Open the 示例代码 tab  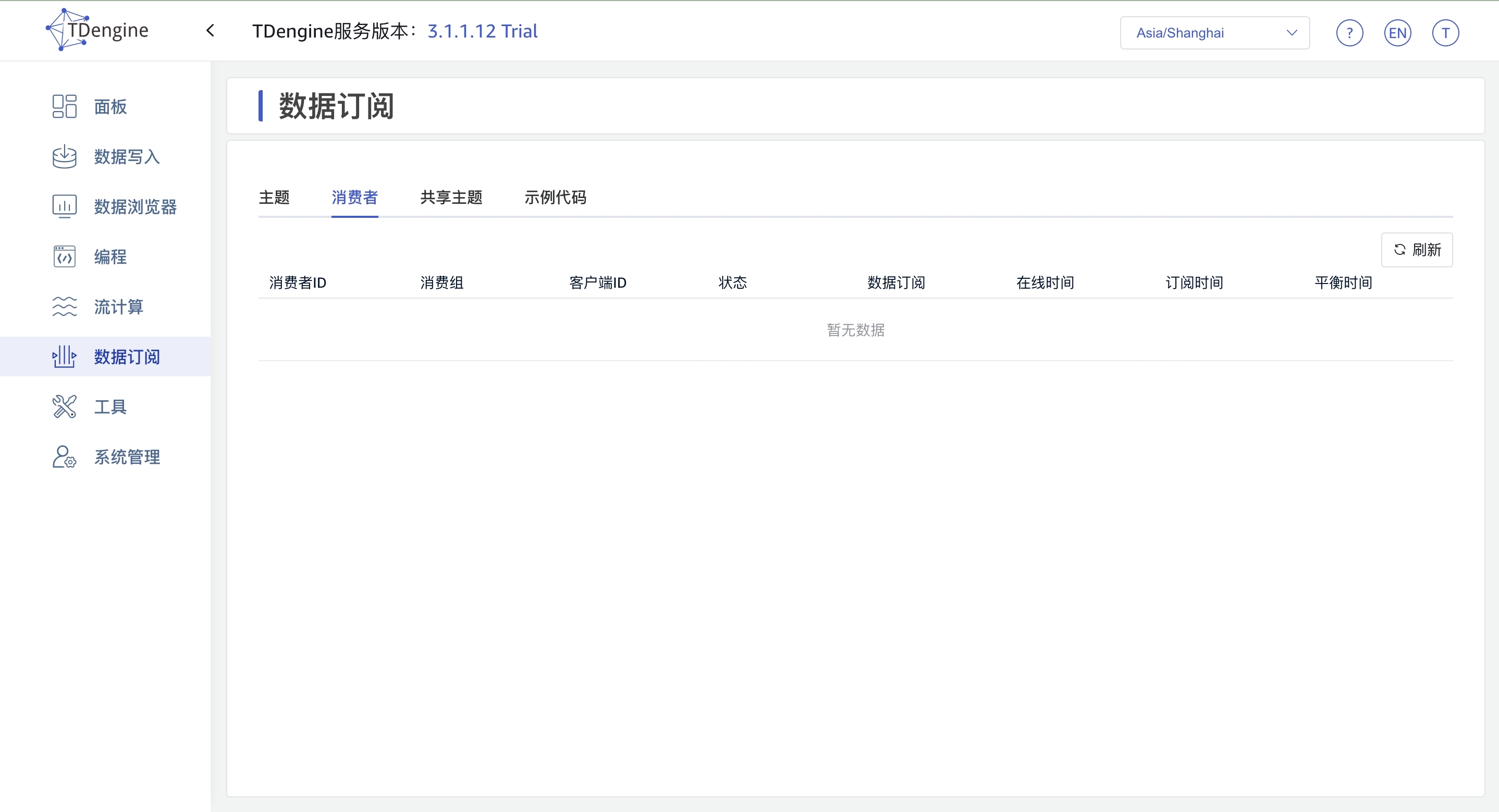[x=555, y=198]
